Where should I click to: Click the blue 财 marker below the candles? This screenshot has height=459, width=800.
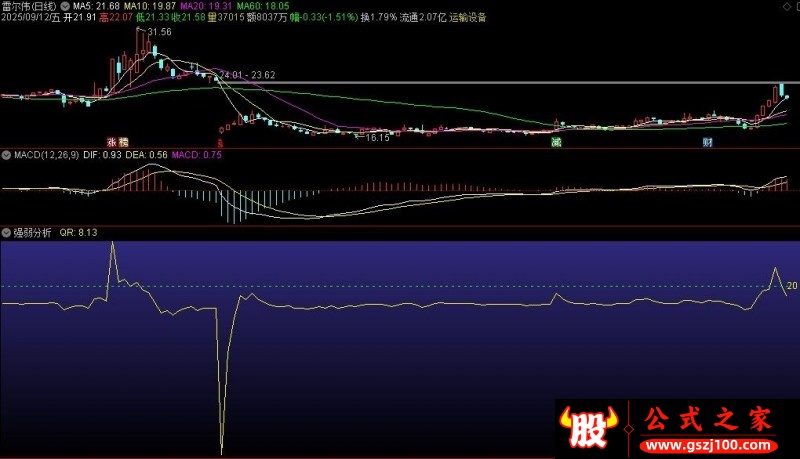pyautogui.click(x=707, y=143)
